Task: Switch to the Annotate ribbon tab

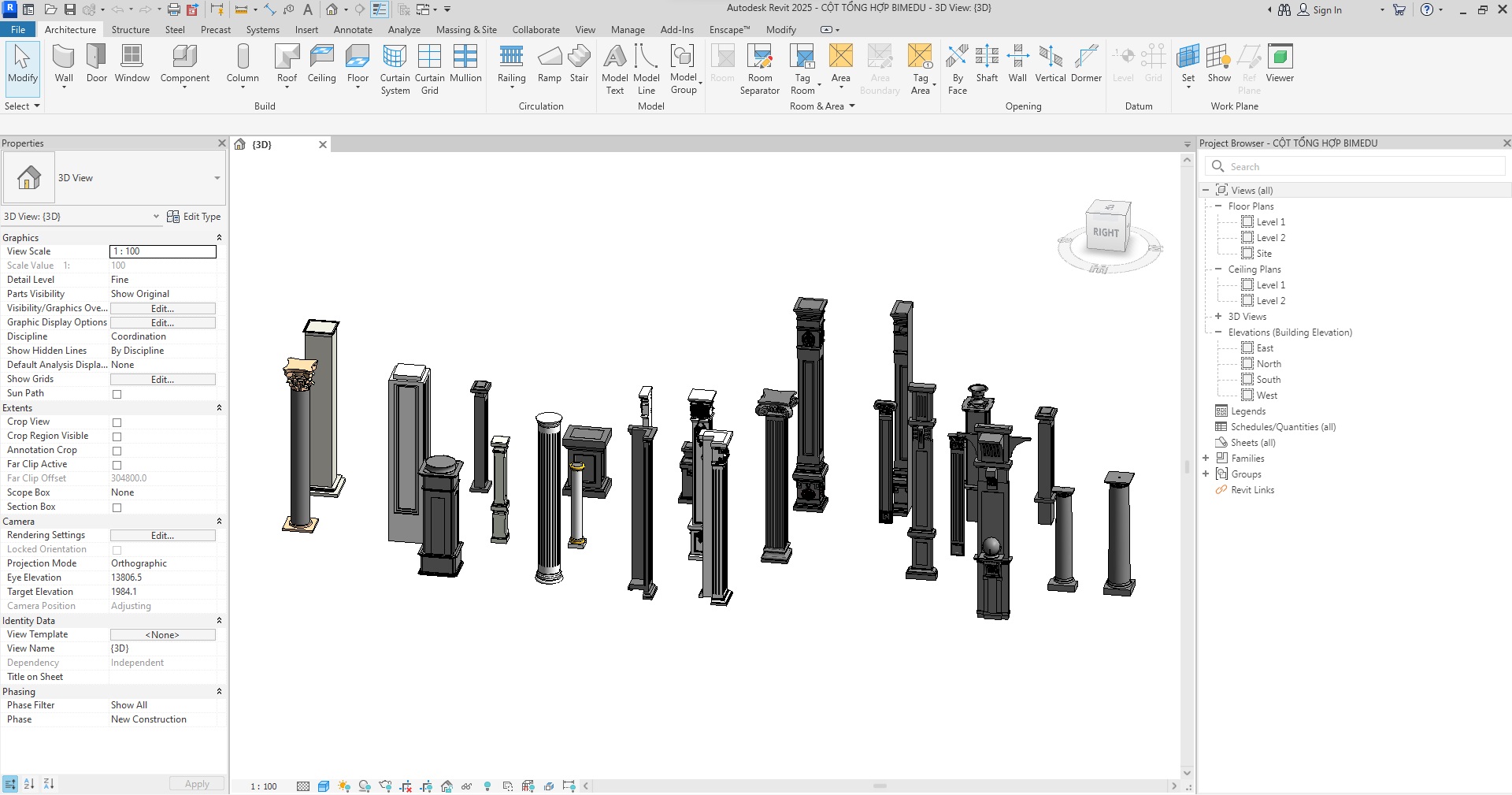Action: tap(353, 30)
